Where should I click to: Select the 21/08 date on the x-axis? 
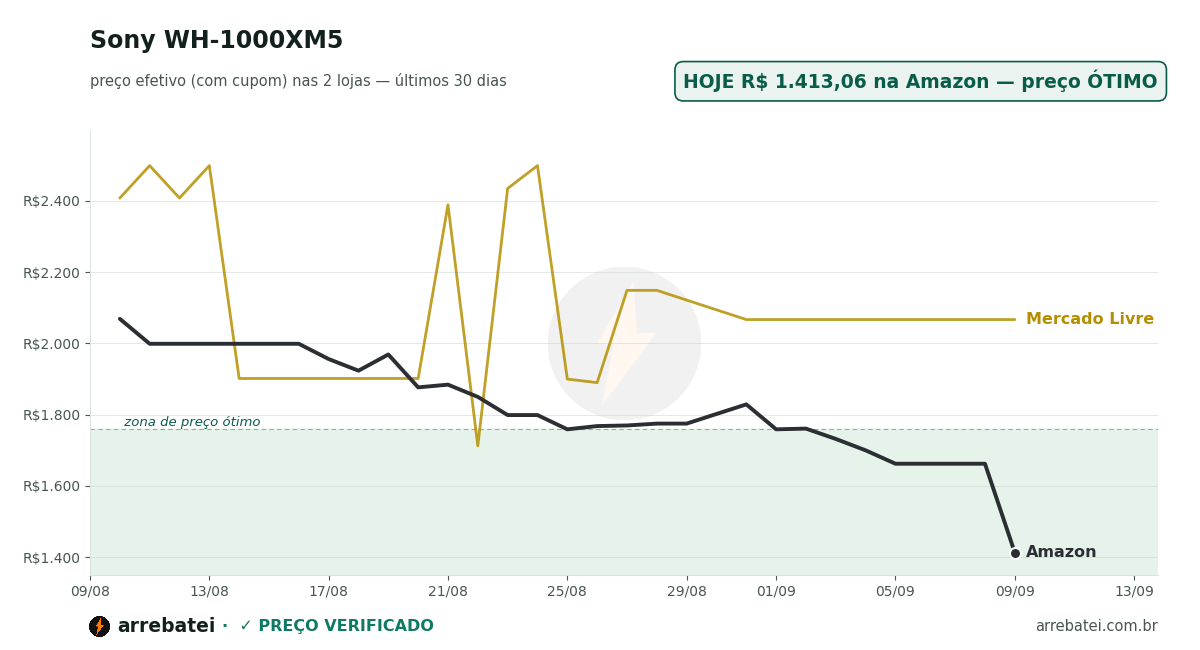tap(448, 591)
